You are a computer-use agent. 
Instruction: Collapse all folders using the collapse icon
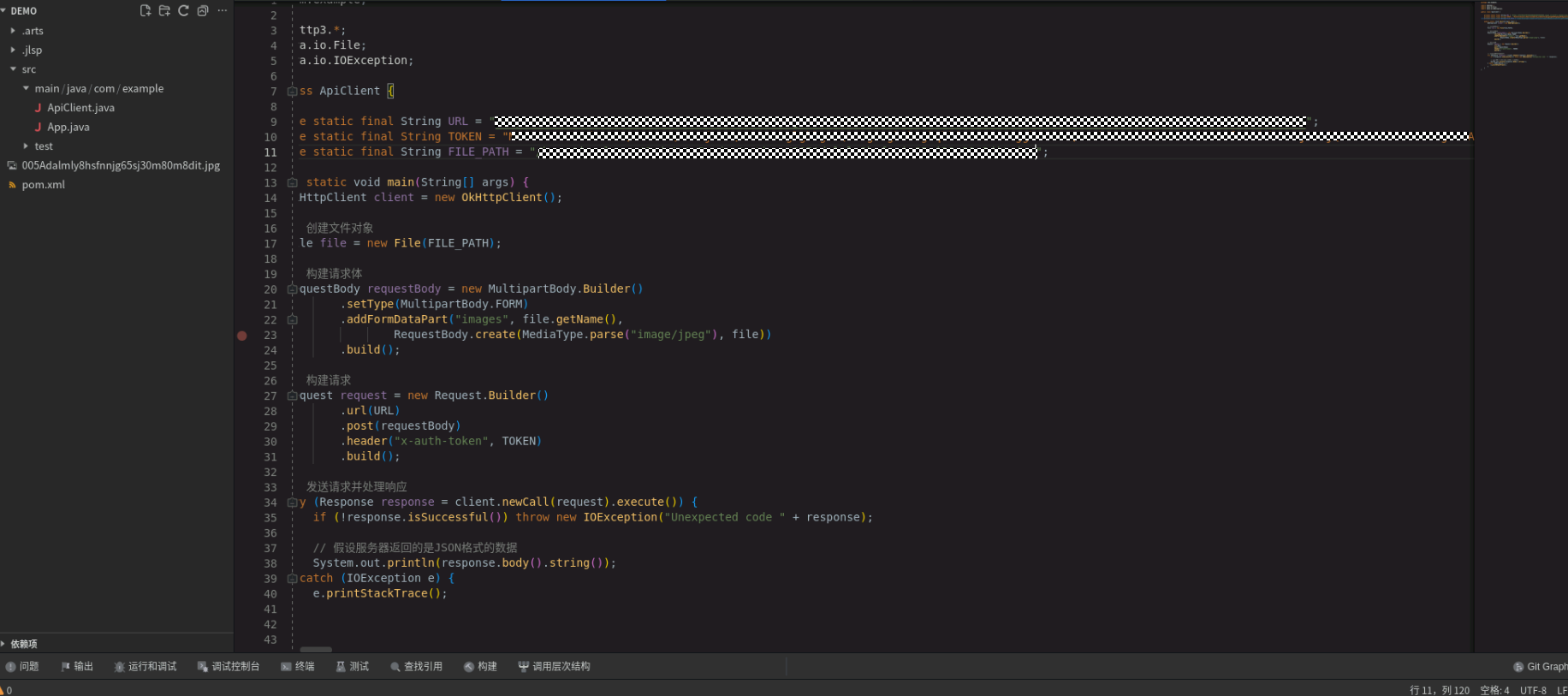[203, 10]
